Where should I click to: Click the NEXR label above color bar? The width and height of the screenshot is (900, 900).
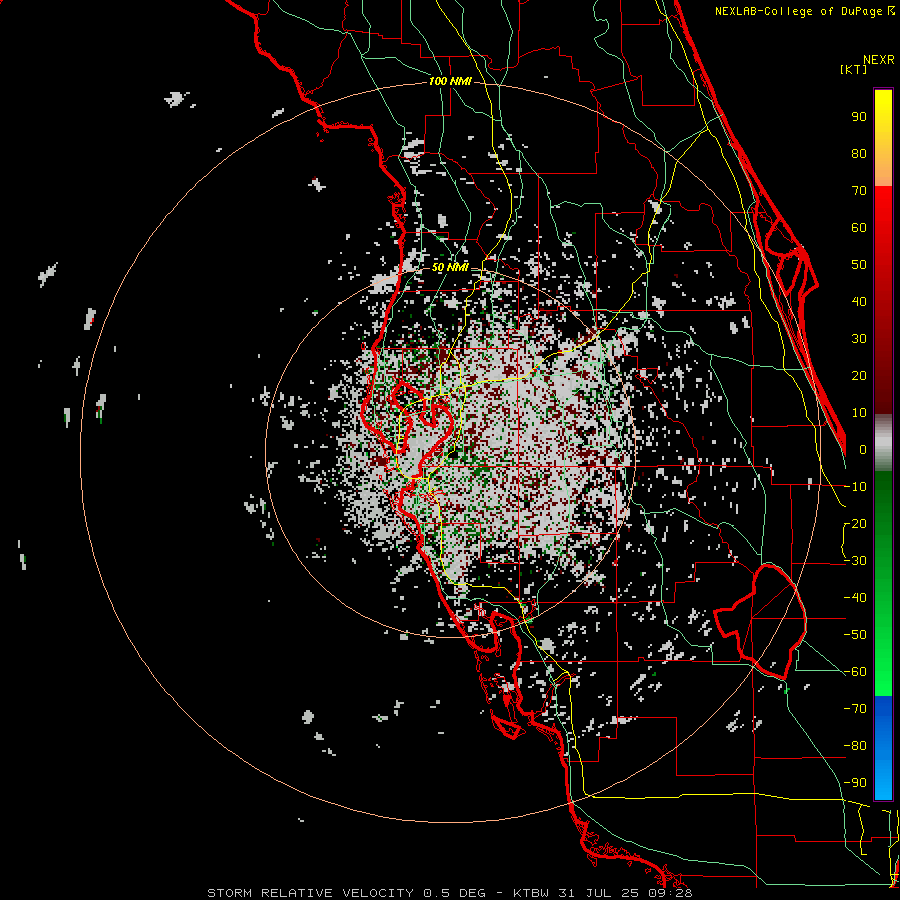(879, 60)
